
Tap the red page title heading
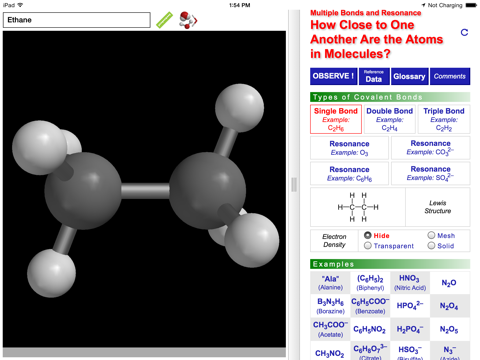point(377,39)
